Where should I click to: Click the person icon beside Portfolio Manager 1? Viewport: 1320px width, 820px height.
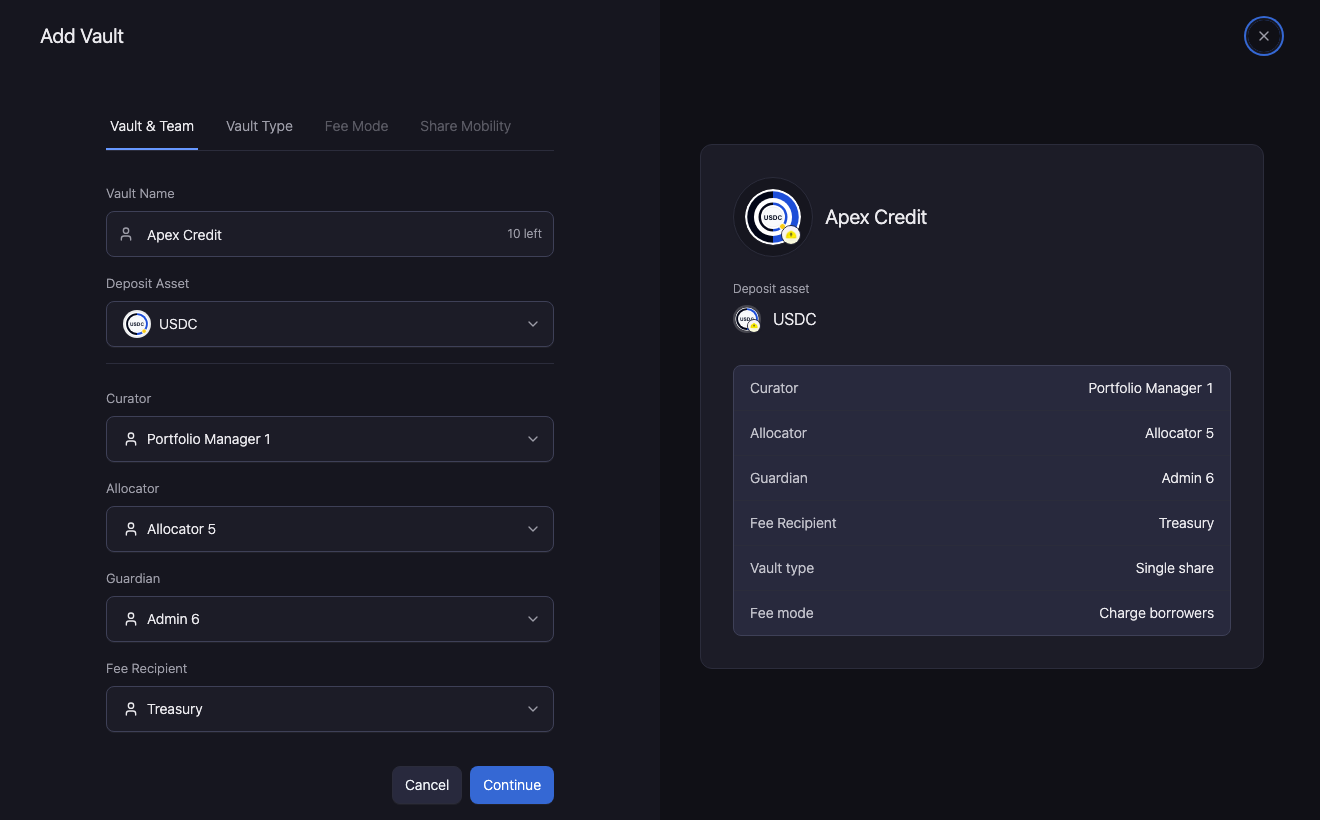point(130,439)
